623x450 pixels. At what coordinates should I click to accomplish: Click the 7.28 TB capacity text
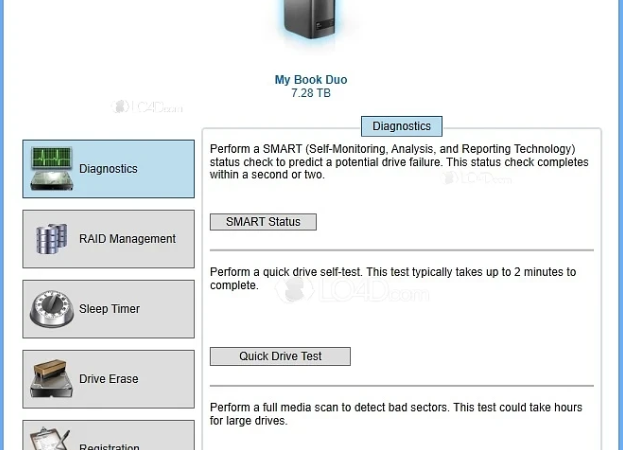[x=311, y=93]
